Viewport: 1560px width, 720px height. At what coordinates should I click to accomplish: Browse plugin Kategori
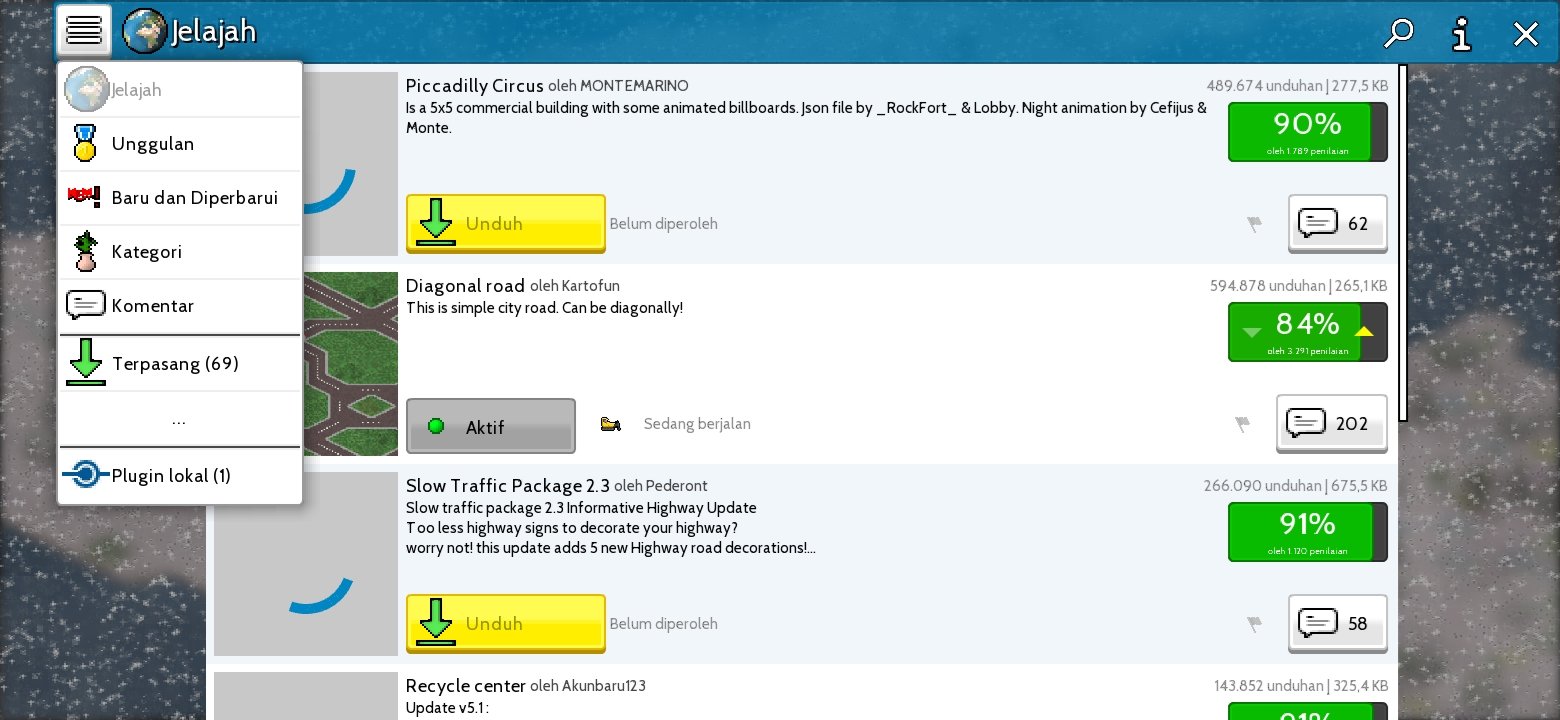point(180,252)
